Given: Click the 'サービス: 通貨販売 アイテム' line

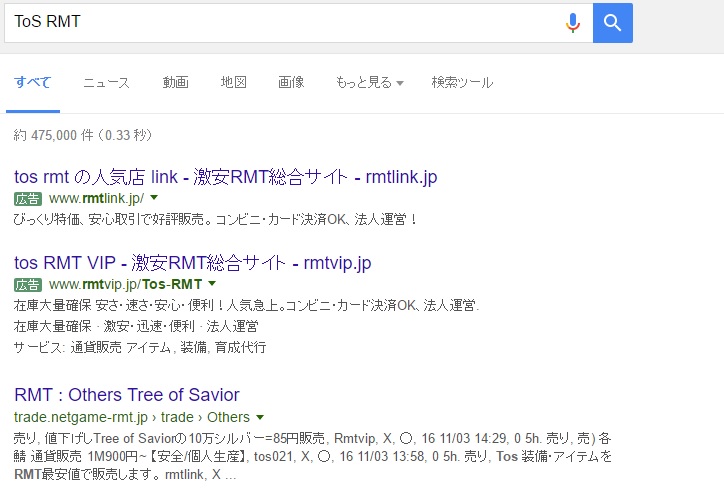Looking at the screenshot, I should 140,347.
